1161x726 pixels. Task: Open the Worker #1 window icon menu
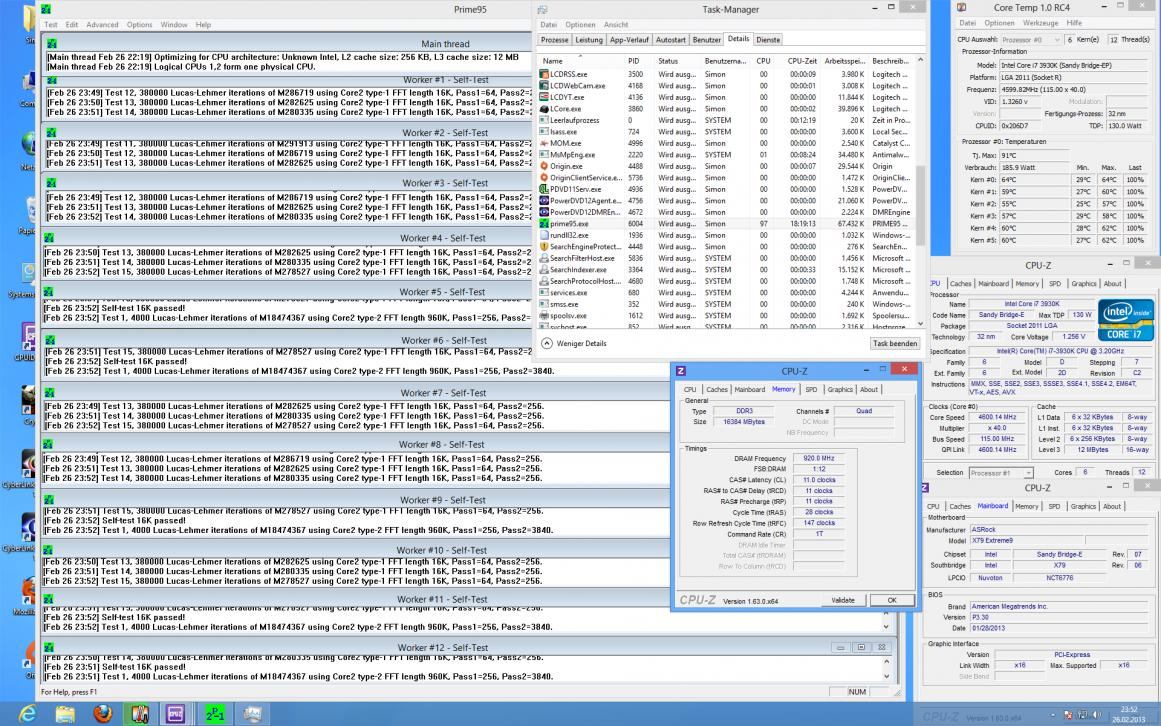tap(52, 80)
